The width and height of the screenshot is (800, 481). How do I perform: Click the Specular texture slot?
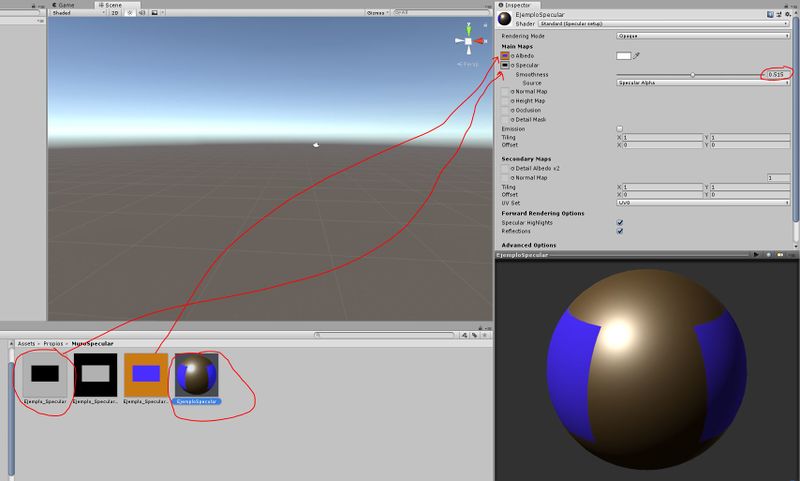point(505,65)
